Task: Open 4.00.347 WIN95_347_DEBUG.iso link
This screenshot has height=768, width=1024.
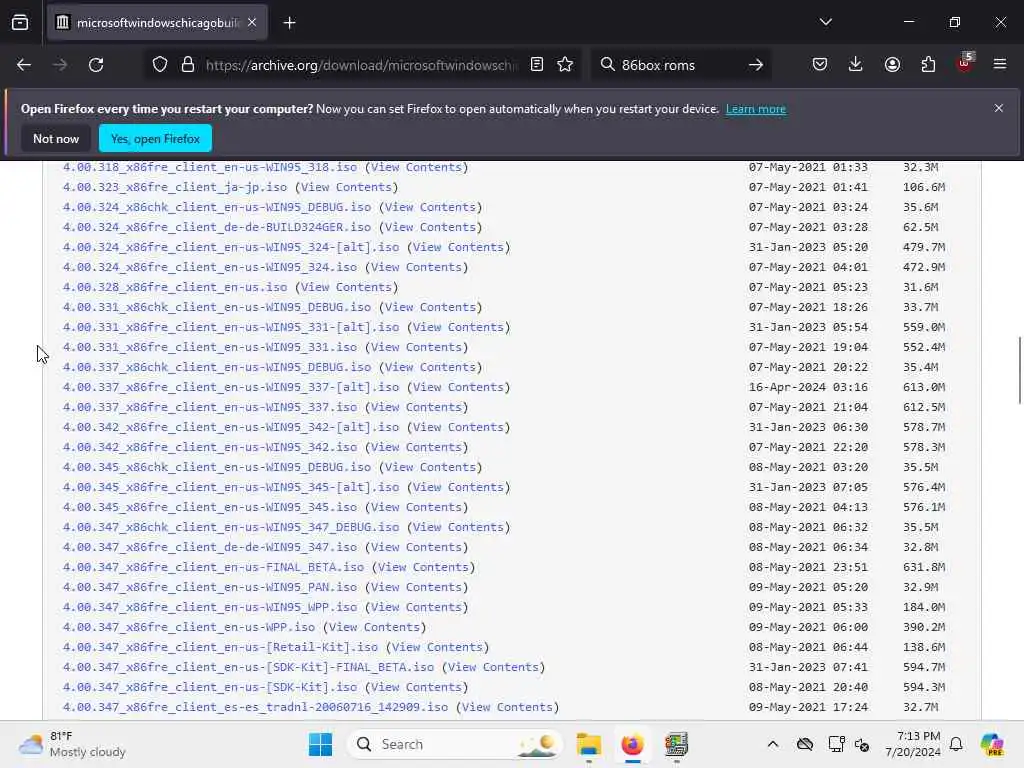Action: coord(231,527)
